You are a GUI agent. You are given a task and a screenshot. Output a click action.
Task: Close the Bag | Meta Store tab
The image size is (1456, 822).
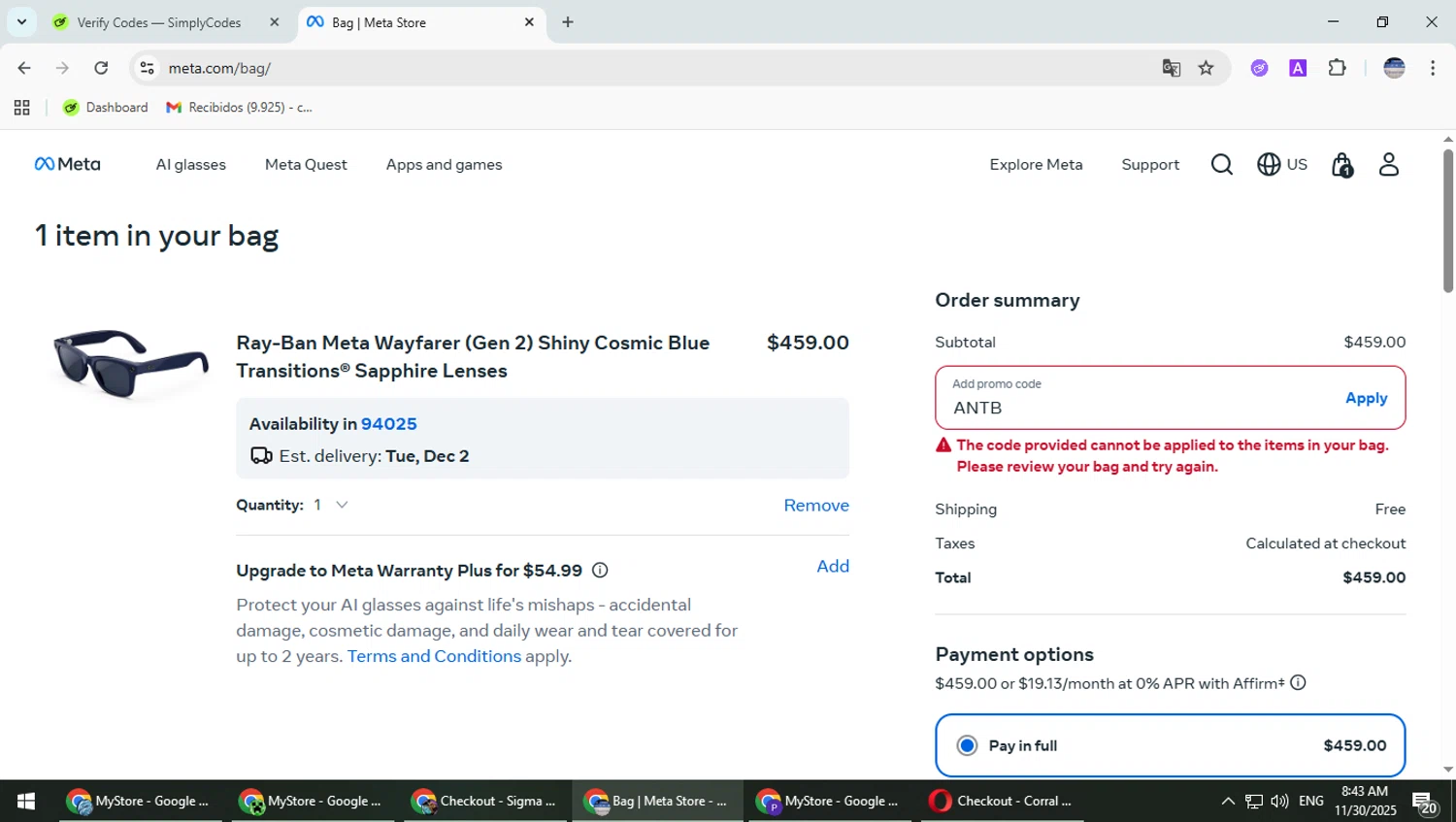(529, 22)
